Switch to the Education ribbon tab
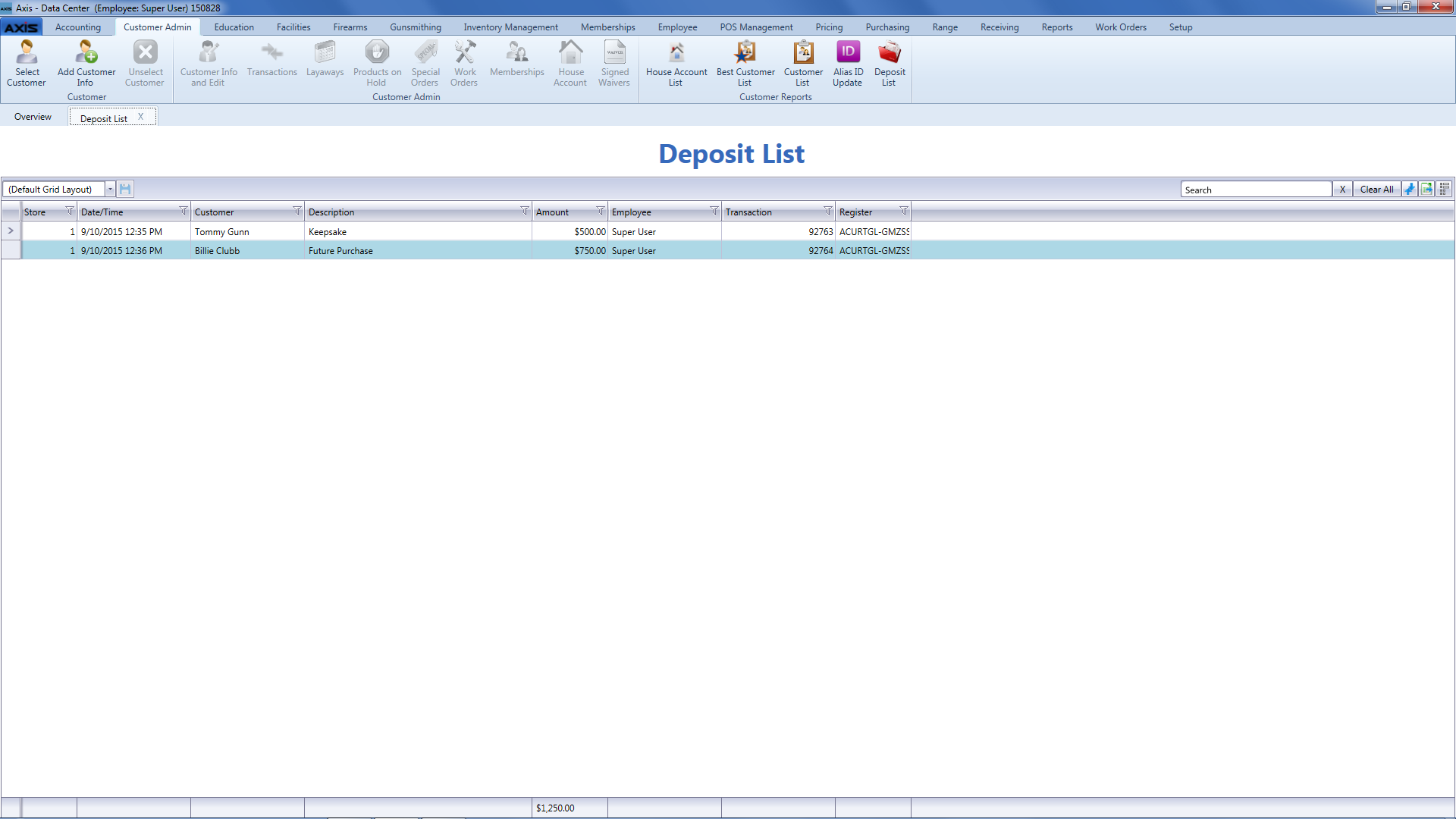This screenshot has height=819, width=1456. coord(234,27)
